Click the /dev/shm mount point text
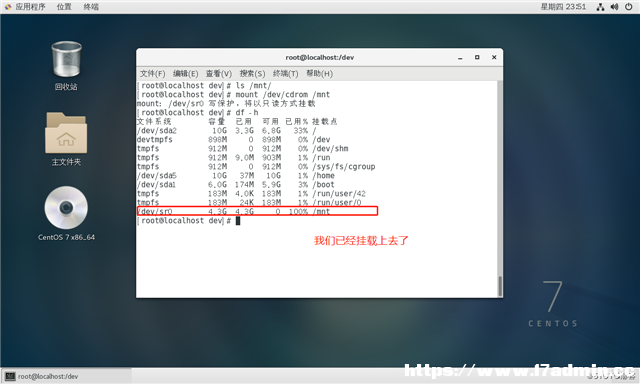 [x=330, y=149]
